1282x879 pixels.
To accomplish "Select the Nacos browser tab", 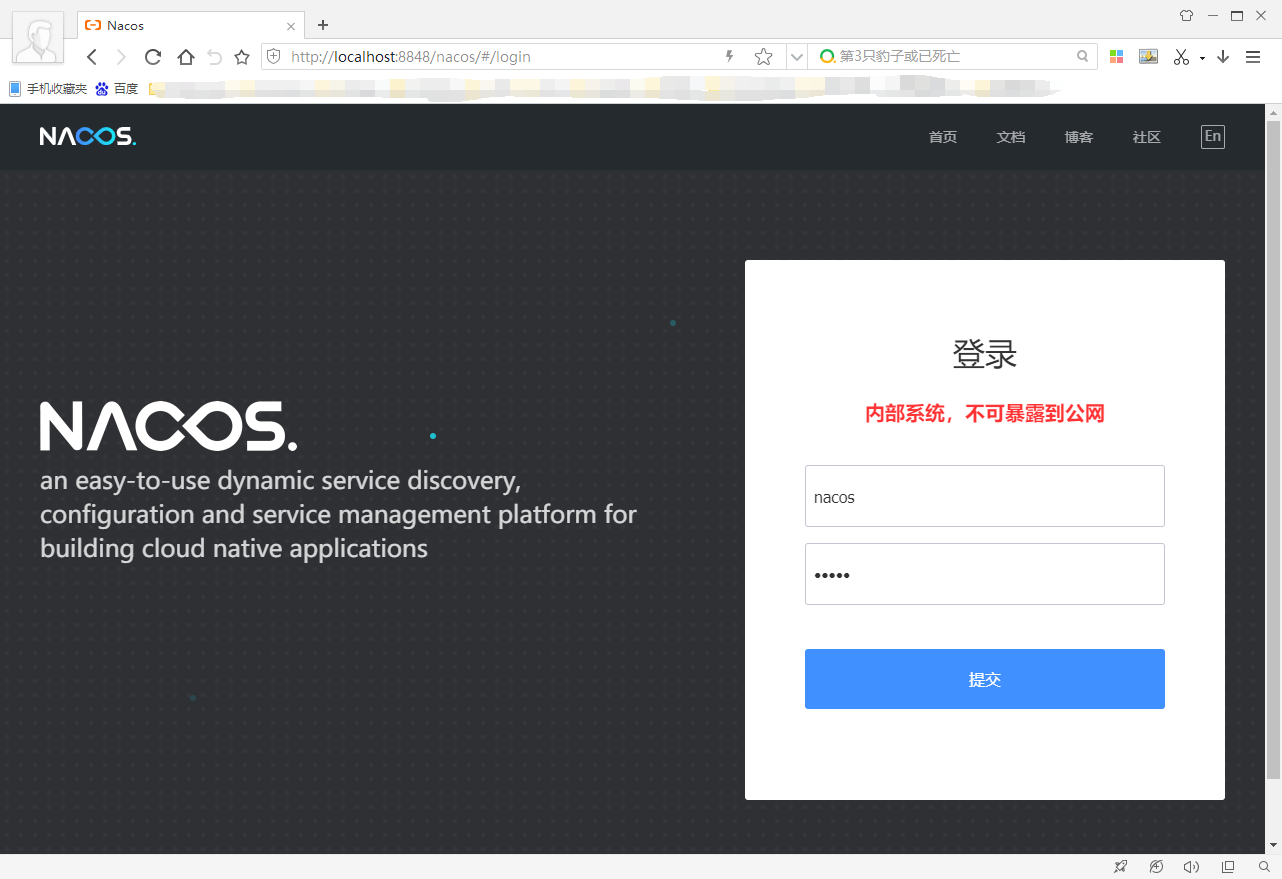I will [190, 25].
